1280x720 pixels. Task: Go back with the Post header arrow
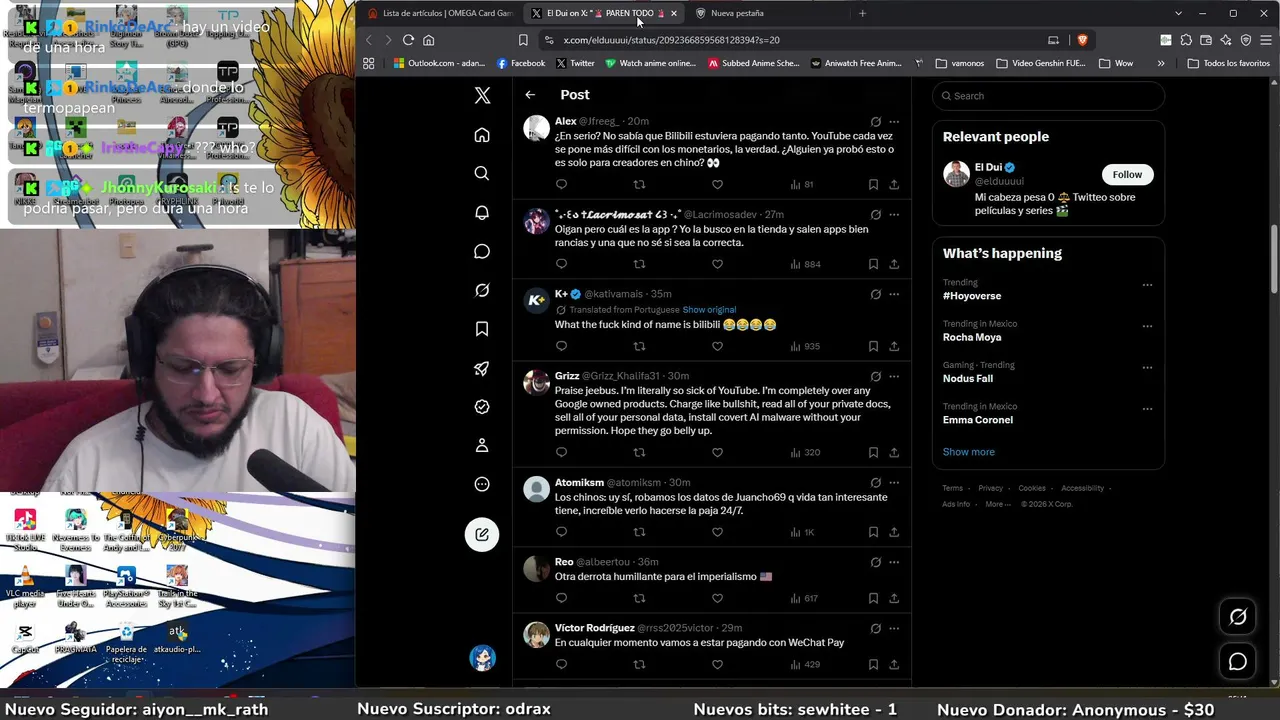click(530, 95)
